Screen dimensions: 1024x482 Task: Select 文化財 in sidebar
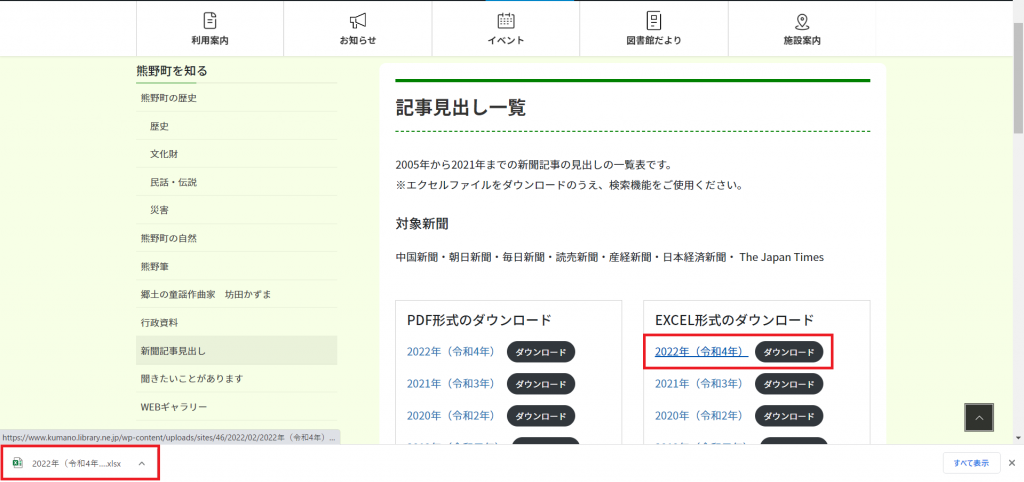164,154
